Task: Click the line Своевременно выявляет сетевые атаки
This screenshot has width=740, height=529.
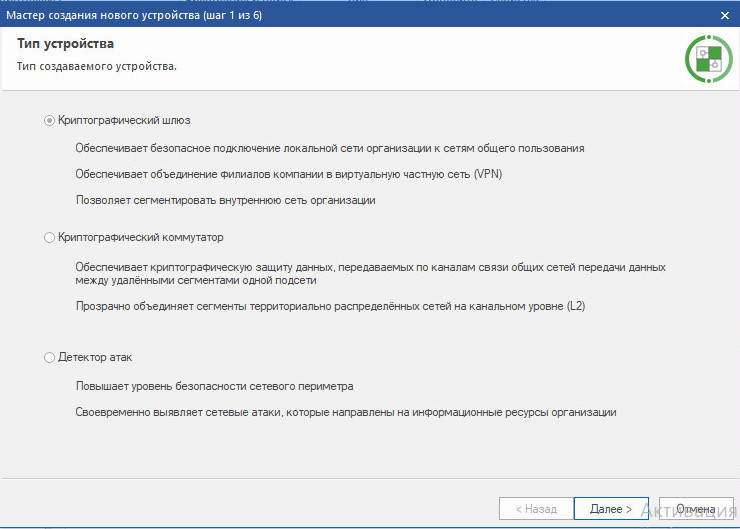Action: coord(346,412)
